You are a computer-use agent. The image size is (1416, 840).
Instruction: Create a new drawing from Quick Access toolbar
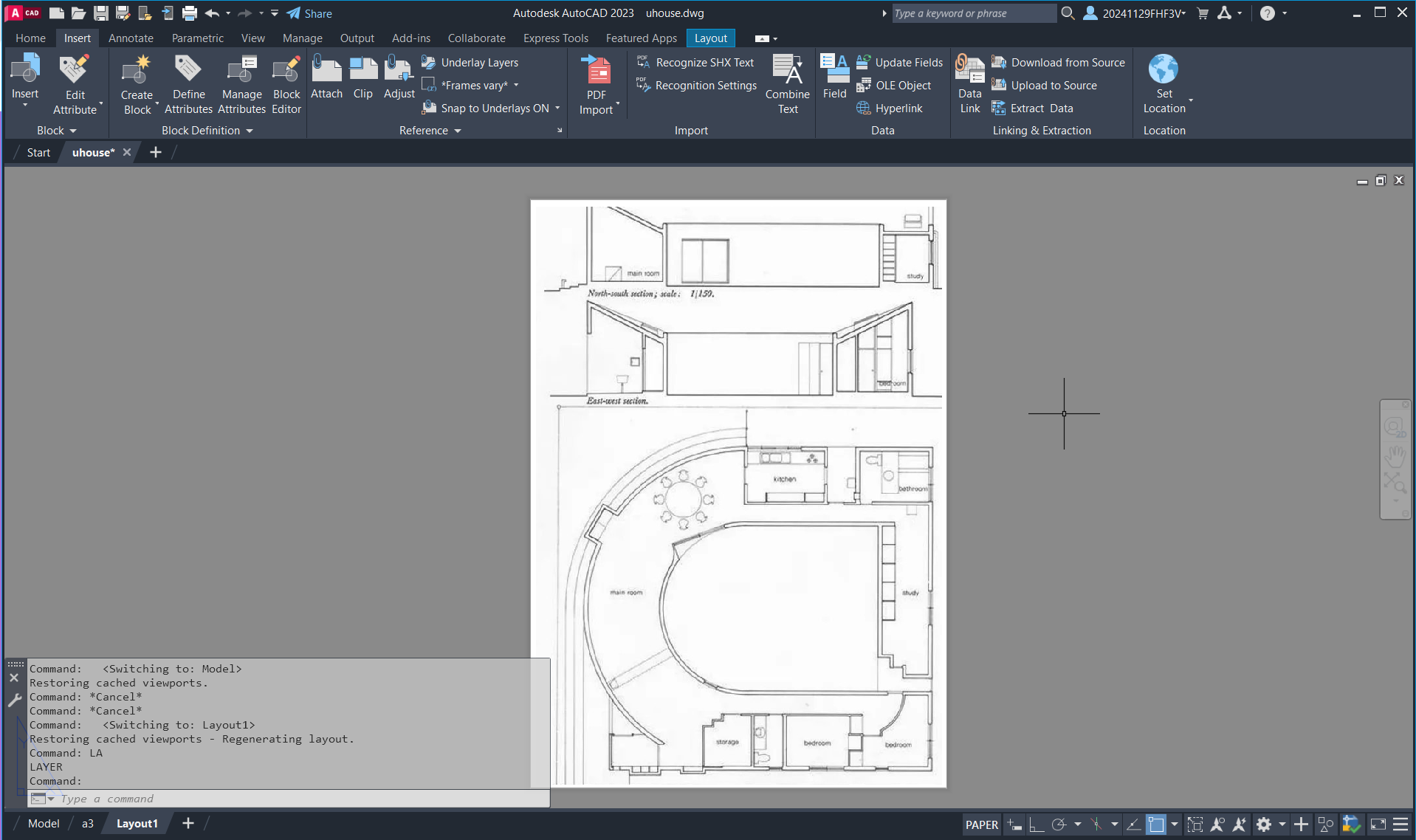(x=56, y=13)
